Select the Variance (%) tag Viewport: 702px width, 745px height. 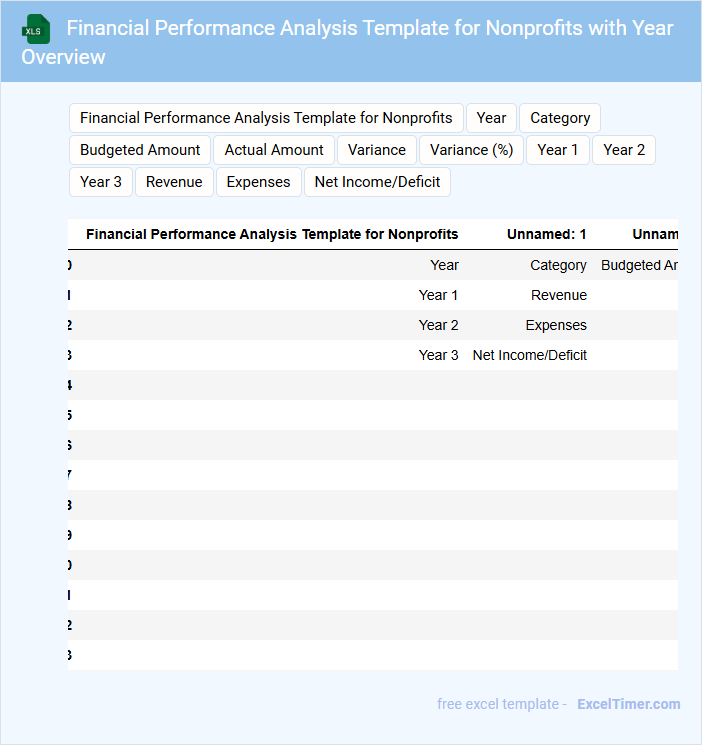tap(471, 150)
